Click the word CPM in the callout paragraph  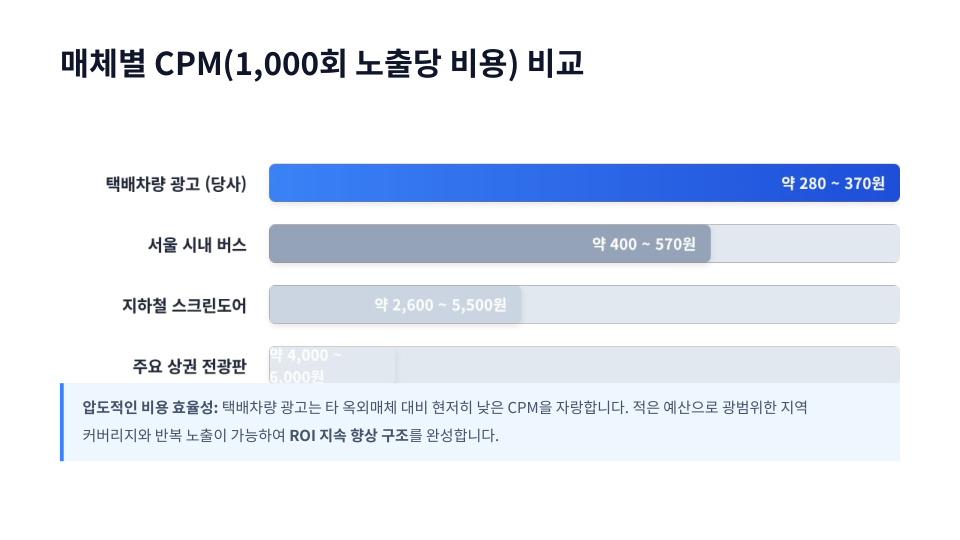(x=524, y=408)
